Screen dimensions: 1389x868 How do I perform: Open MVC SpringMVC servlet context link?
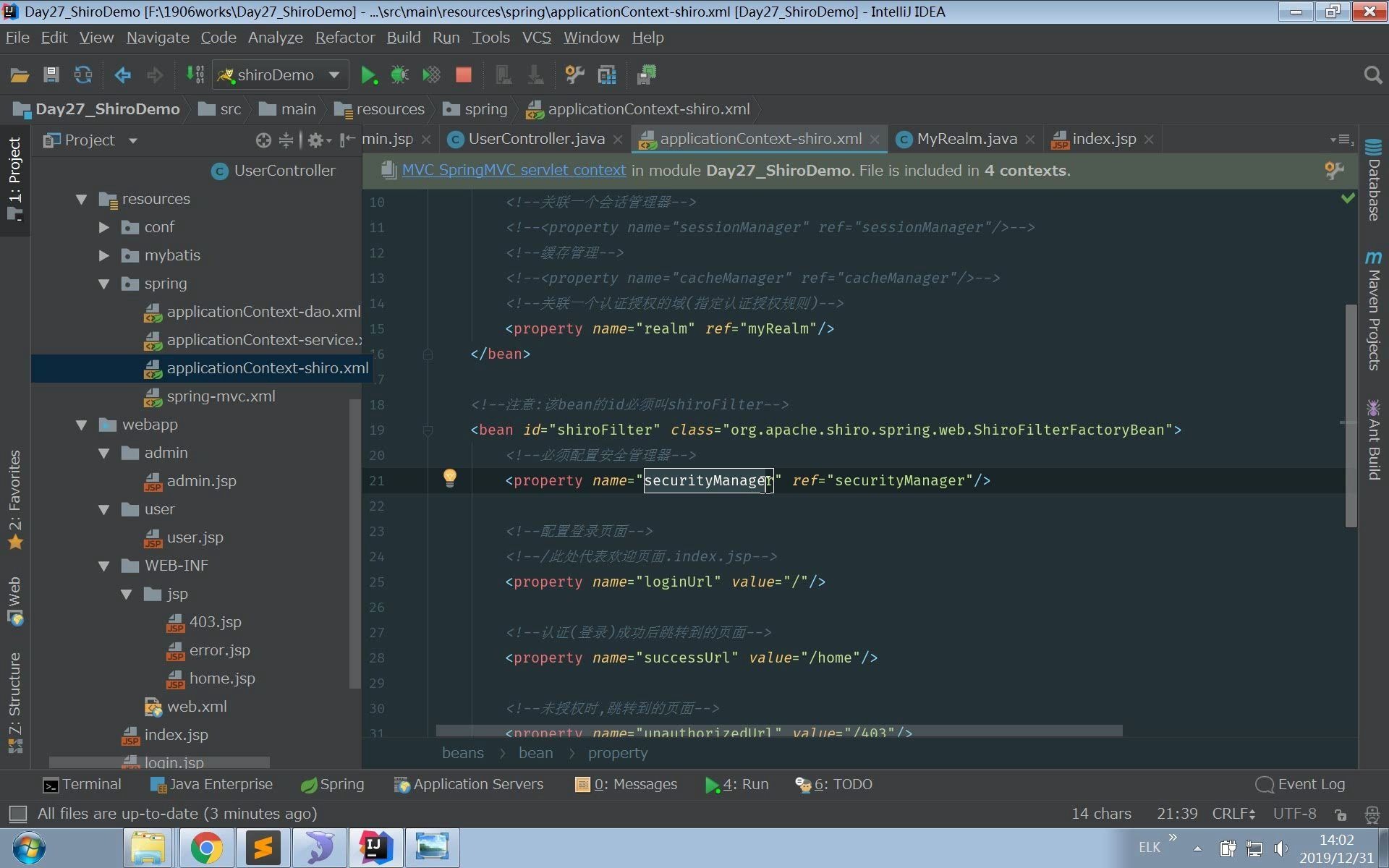(514, 171)
